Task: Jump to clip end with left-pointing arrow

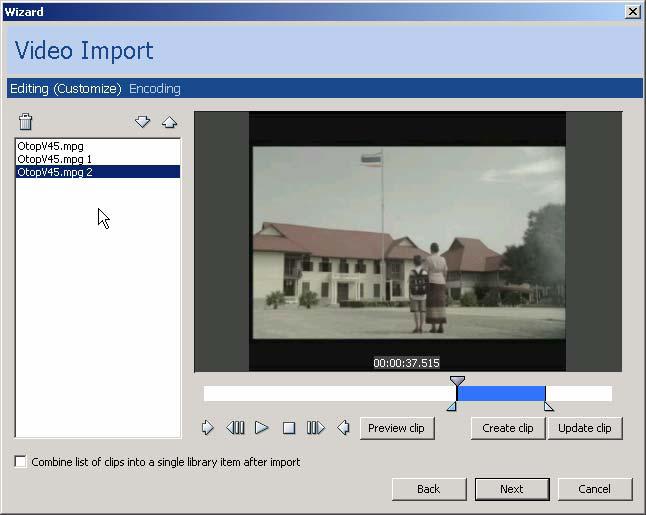Action: coord(343,428)
